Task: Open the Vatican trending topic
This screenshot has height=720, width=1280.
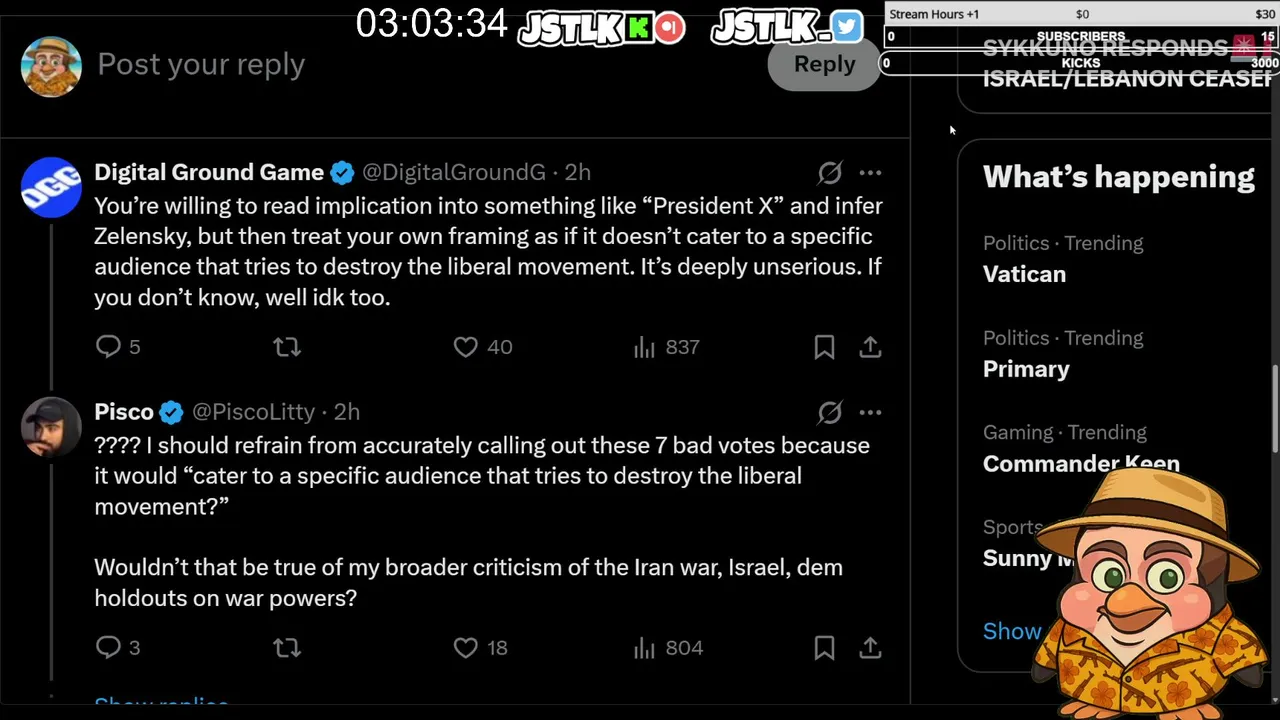Action: (x=1024, y=274)
